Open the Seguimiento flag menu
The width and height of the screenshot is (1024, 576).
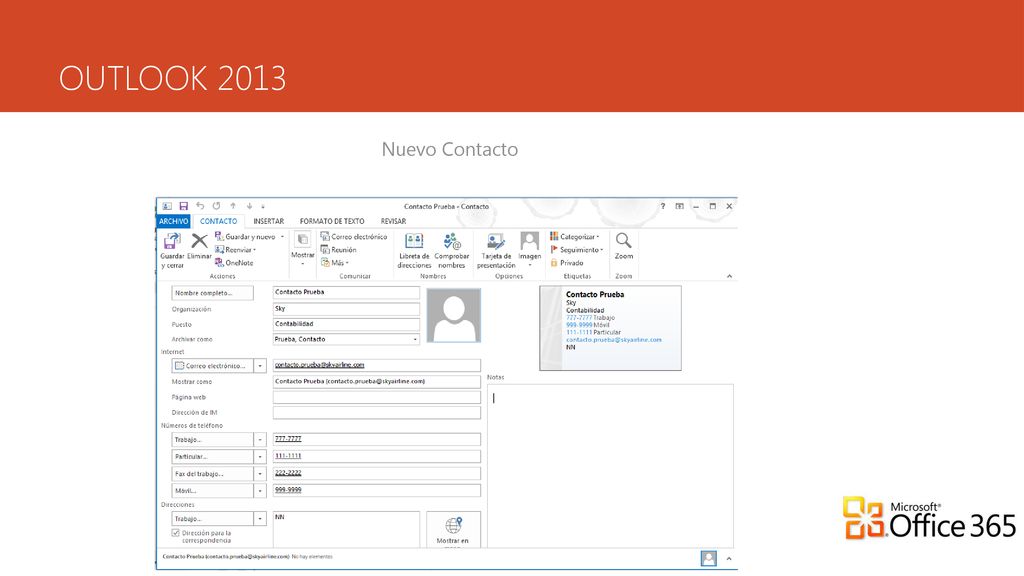pos(577,249)
